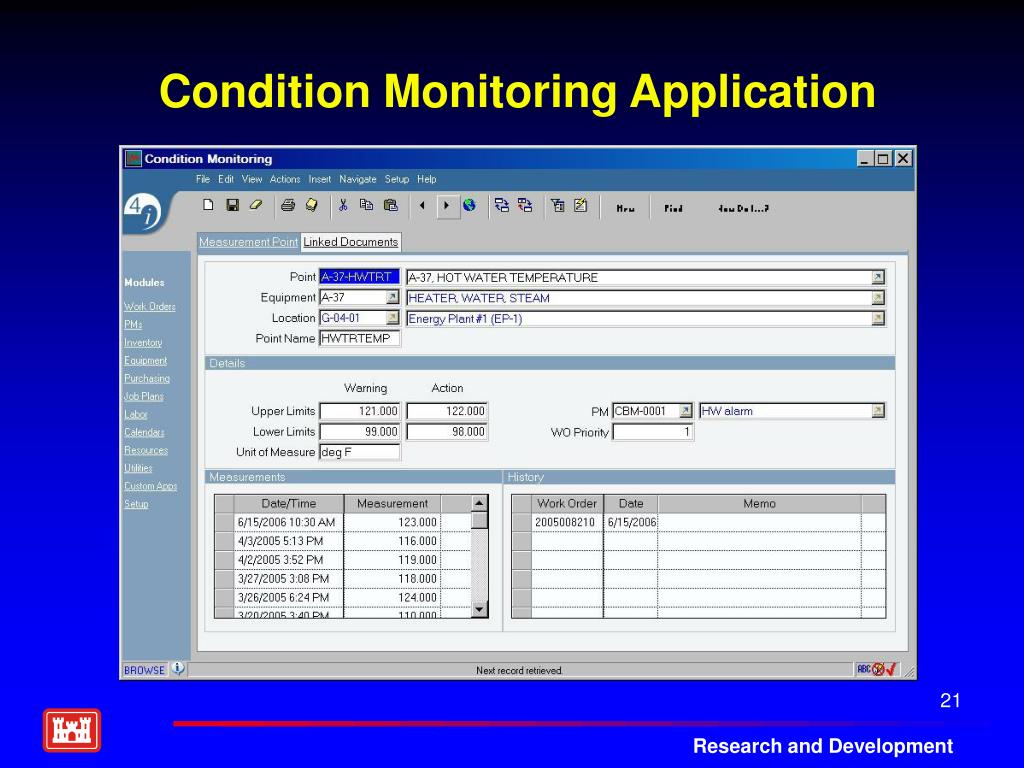Open the Insert menu
The width and height of the screenshot is (1024, 768).
(x=319, y=179)
